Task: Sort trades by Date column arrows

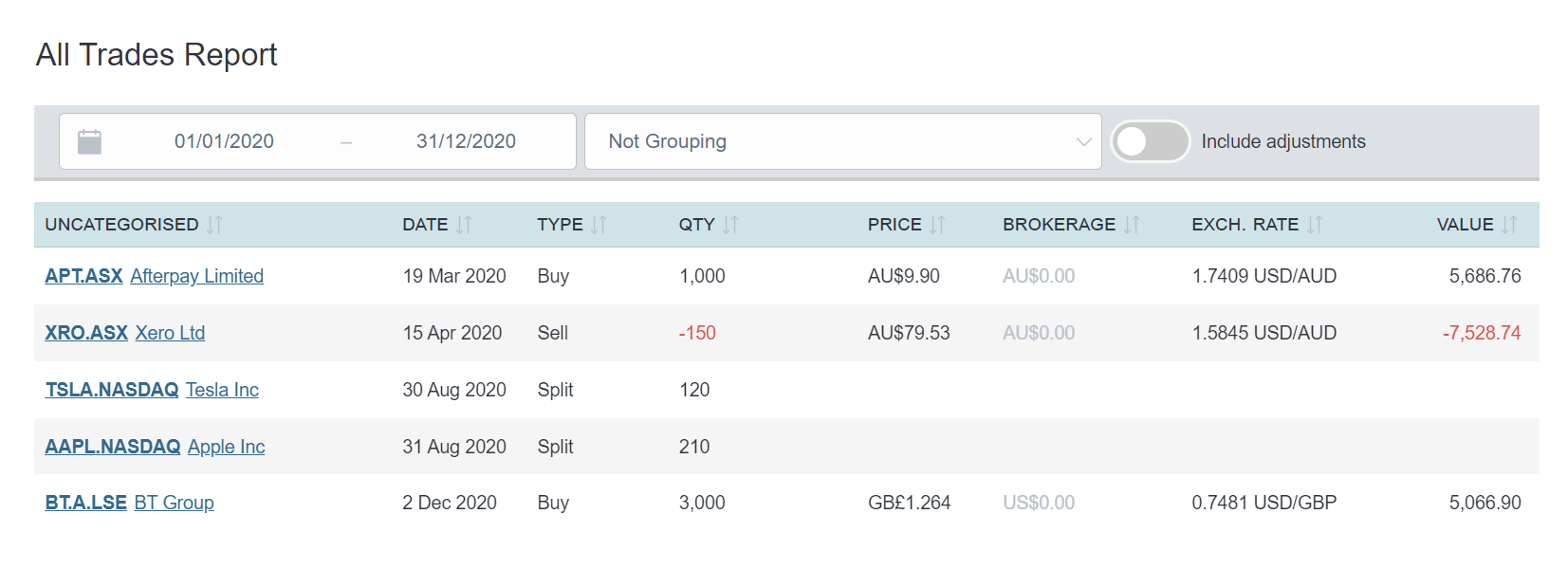Action: tap(464, 225)
